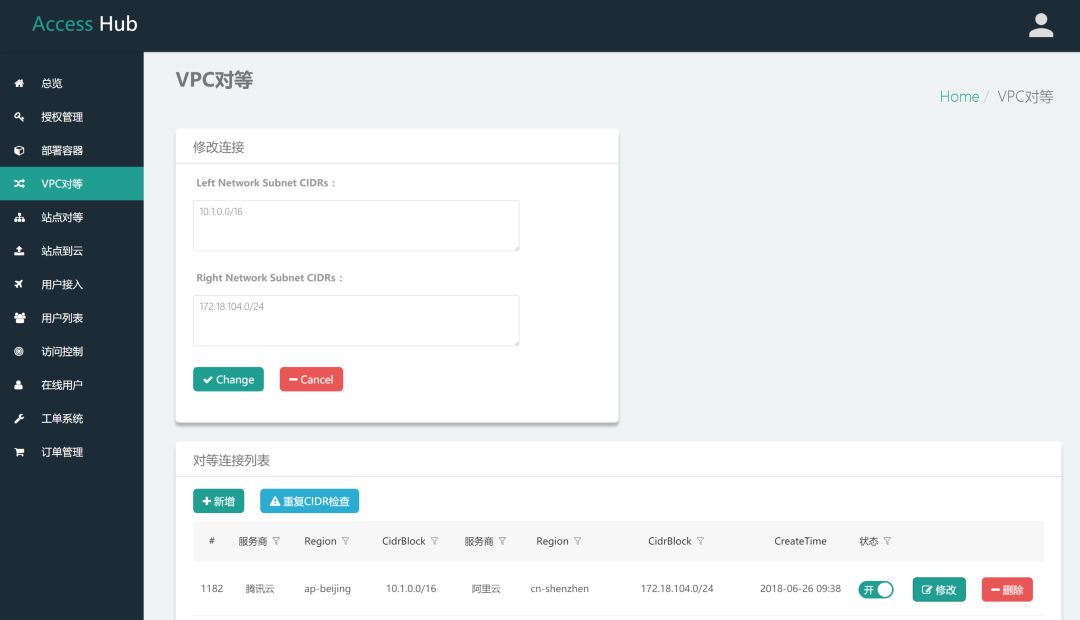The height and width of the screenshot is (620, 1080).
Task: Focus Right Network Subnet CIDRs textarea
Action: click(x=356, y=321)
